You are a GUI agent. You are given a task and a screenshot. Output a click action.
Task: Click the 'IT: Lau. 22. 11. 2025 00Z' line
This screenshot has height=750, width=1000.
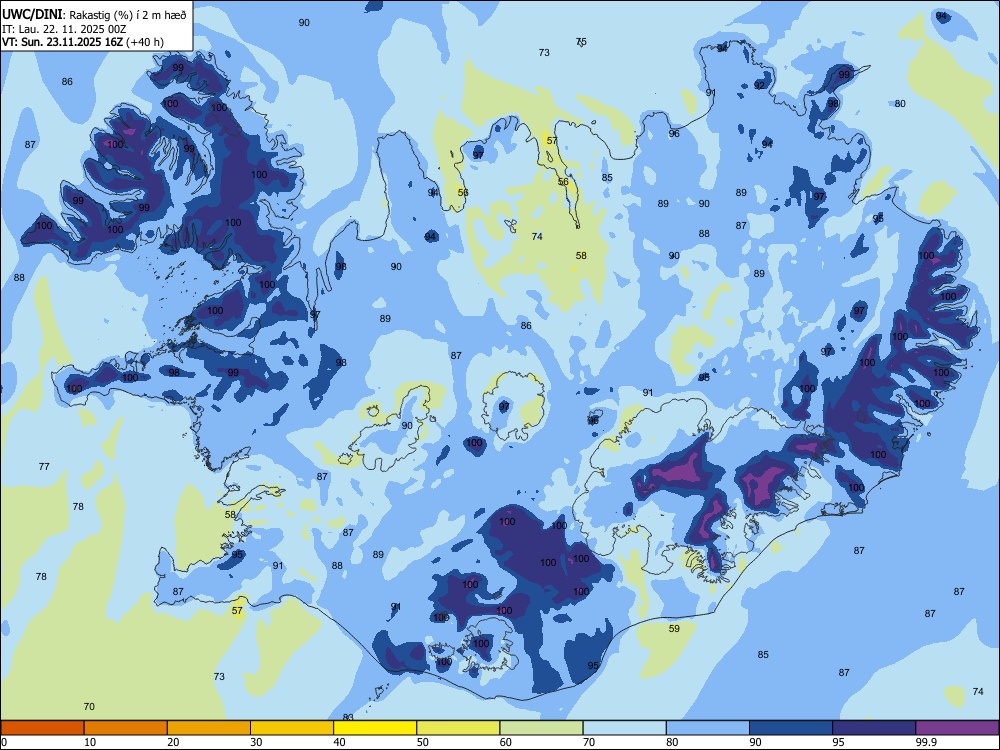pyautogui.click(x=64, y=29)
